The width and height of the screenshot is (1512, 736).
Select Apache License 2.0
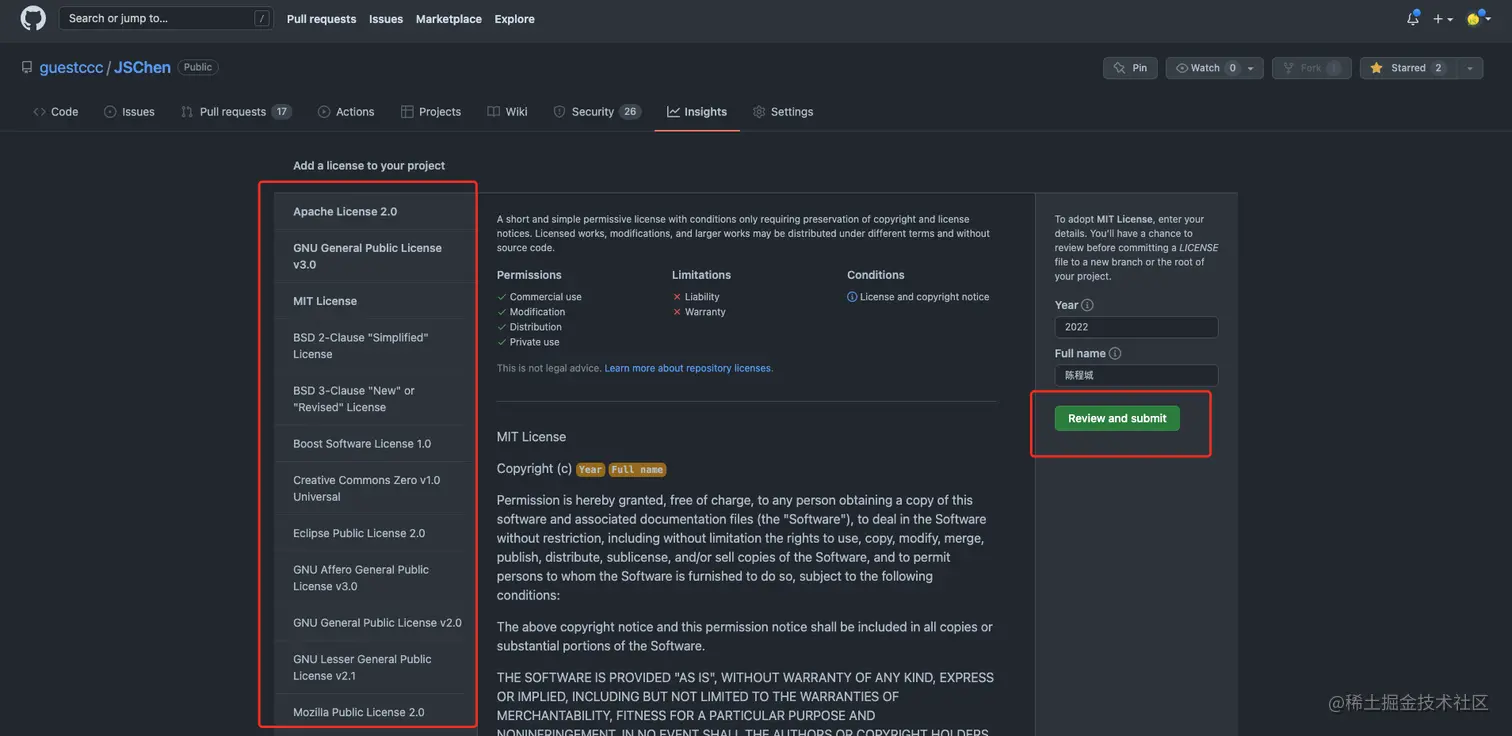[375, 212]
